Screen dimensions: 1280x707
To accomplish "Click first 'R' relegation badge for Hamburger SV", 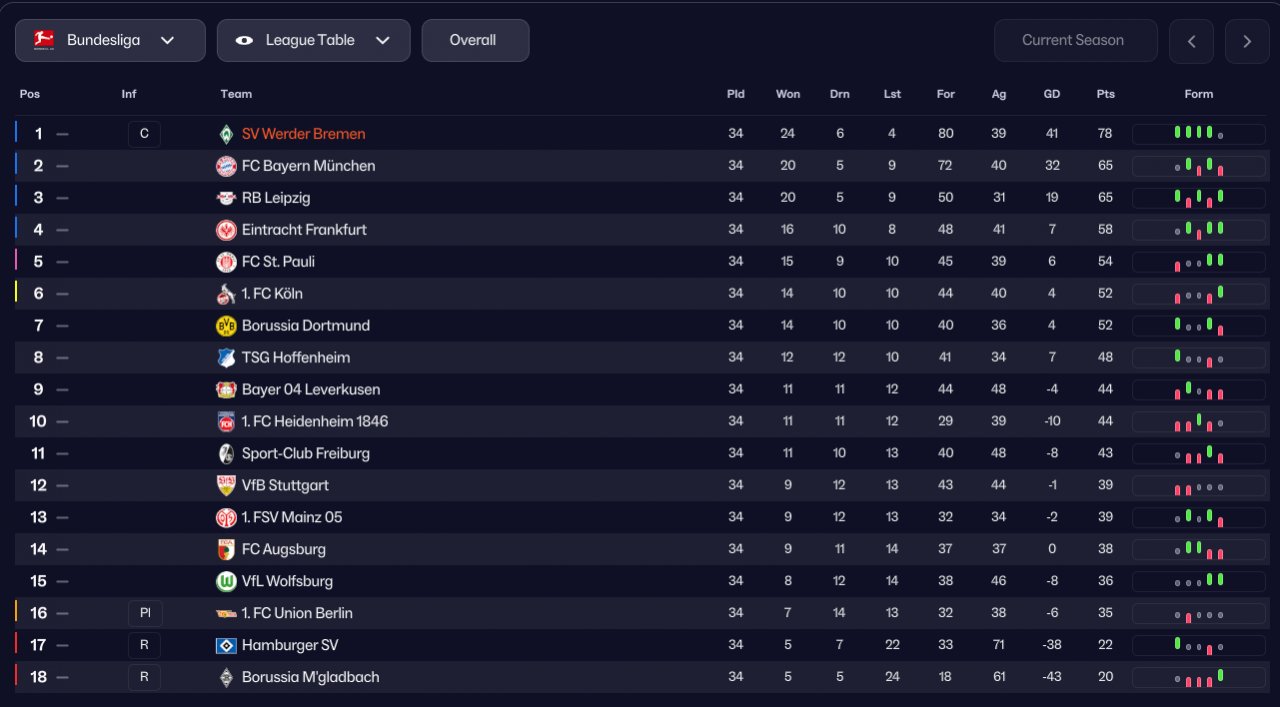I will coord(144,646).
